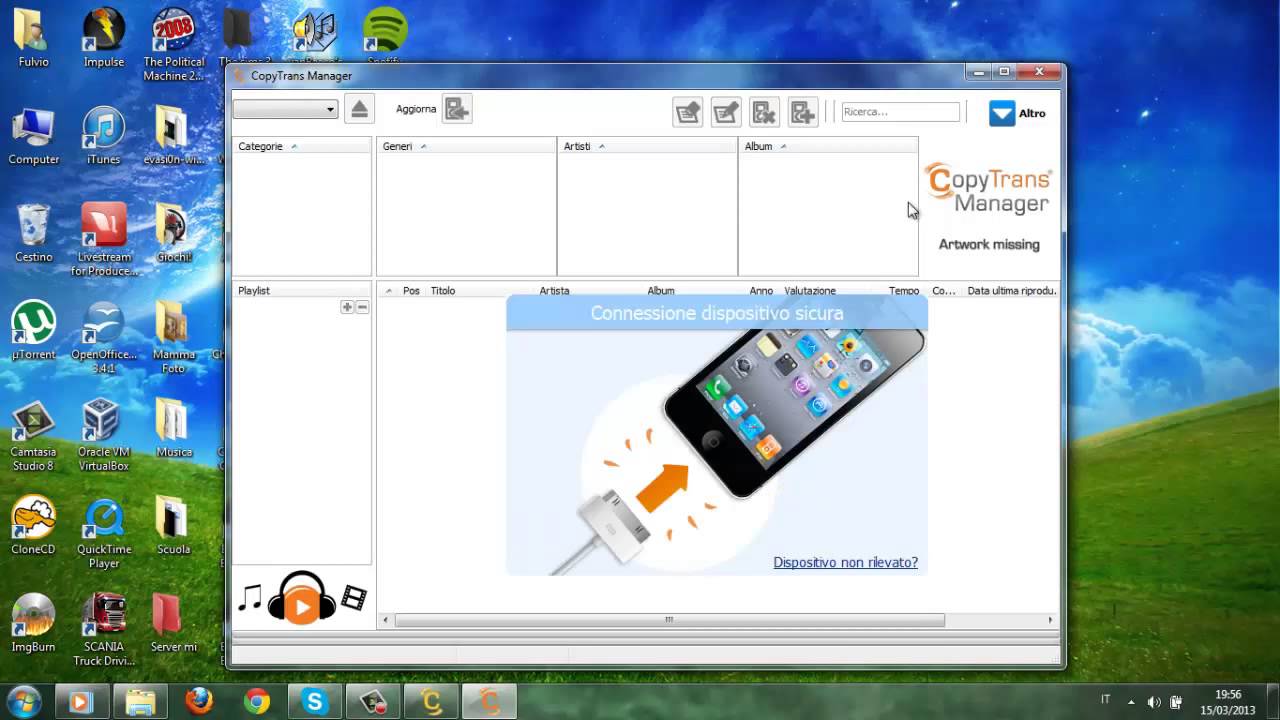
Task: Open the Camtasia Studio 8 shortcut
Action: pyautogui.click(x=33, y=434)
